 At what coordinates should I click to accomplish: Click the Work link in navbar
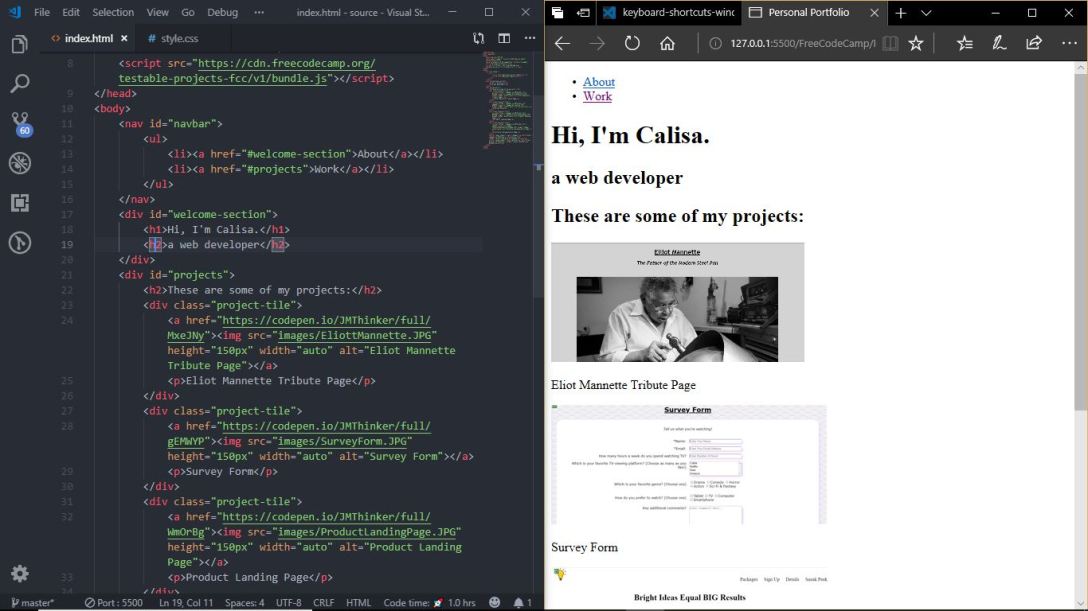click(597, 96)
